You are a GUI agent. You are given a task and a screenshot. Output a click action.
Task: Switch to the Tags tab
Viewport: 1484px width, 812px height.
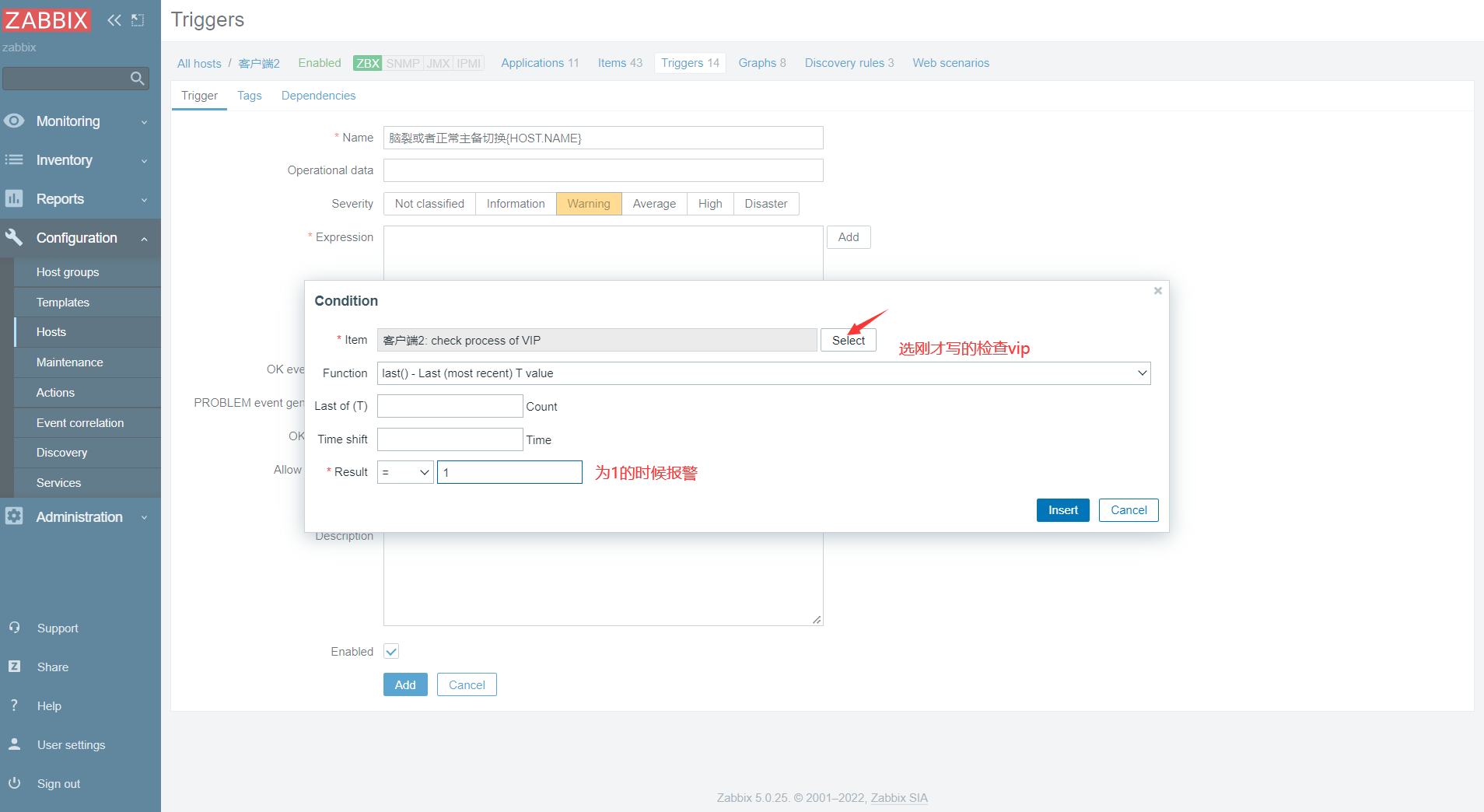tap(250, 96)
